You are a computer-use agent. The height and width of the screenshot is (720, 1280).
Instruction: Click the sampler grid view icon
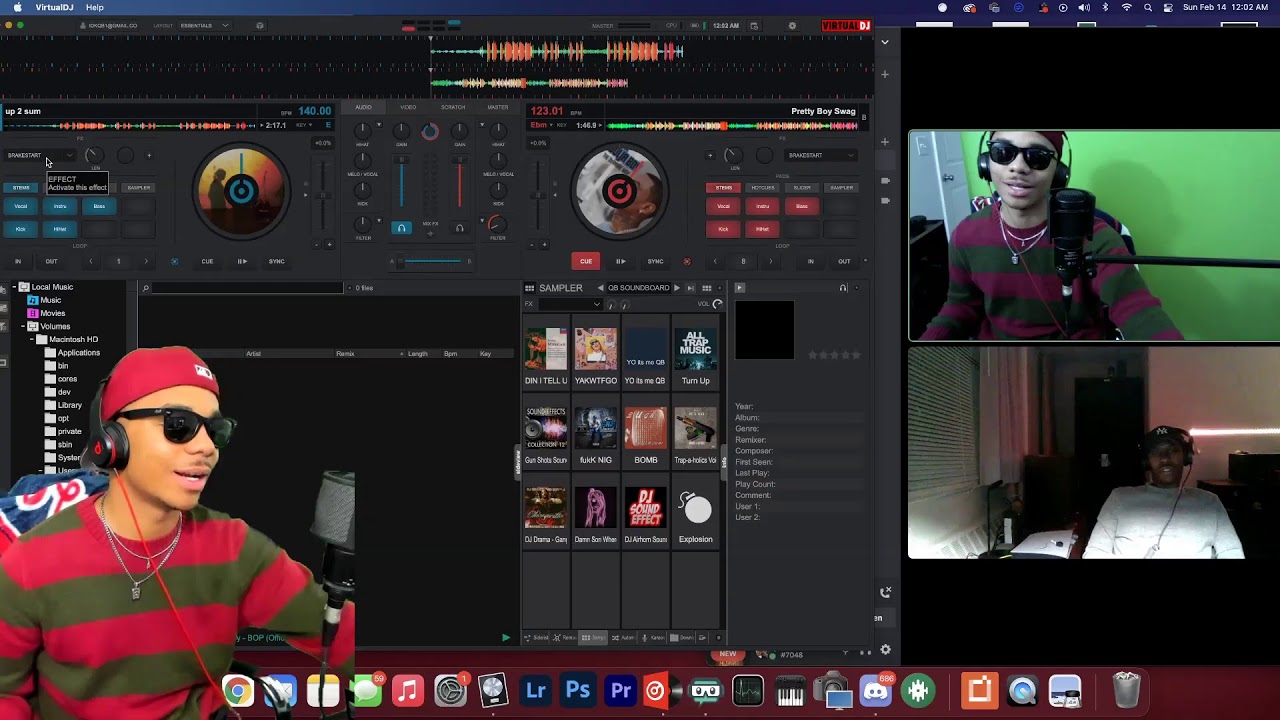[x=530, y=288]
